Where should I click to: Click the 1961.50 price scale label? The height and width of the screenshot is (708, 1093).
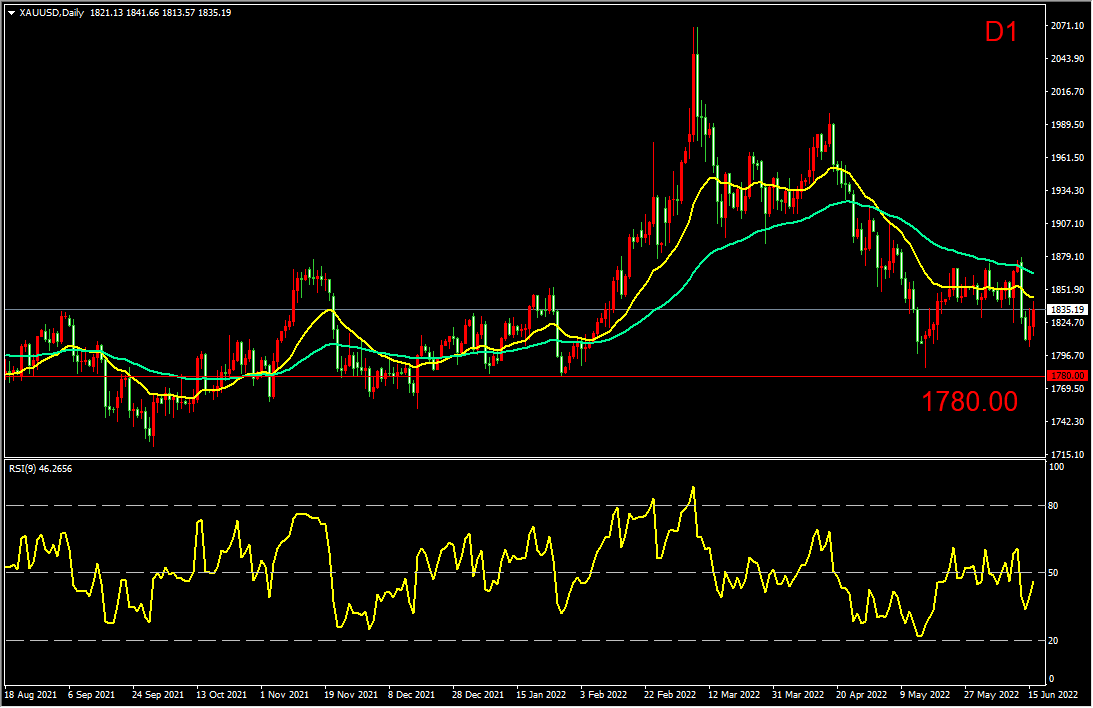click(x=1068, y=157)
